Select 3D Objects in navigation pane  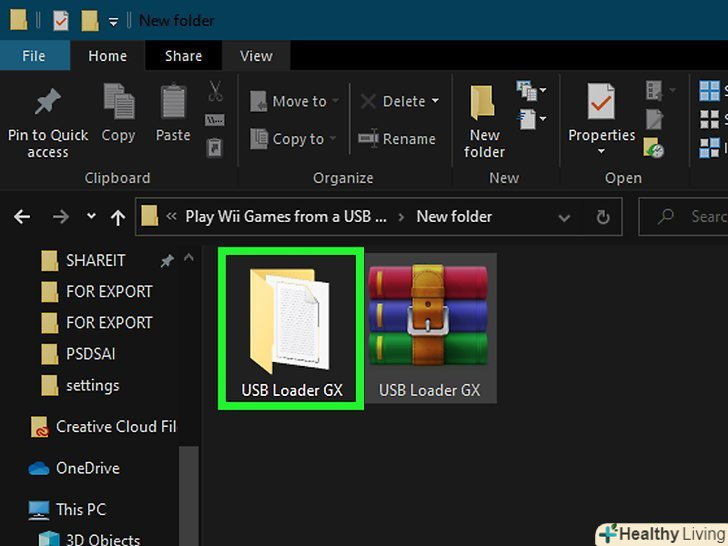pyautogui.click(x=89, y=539)
